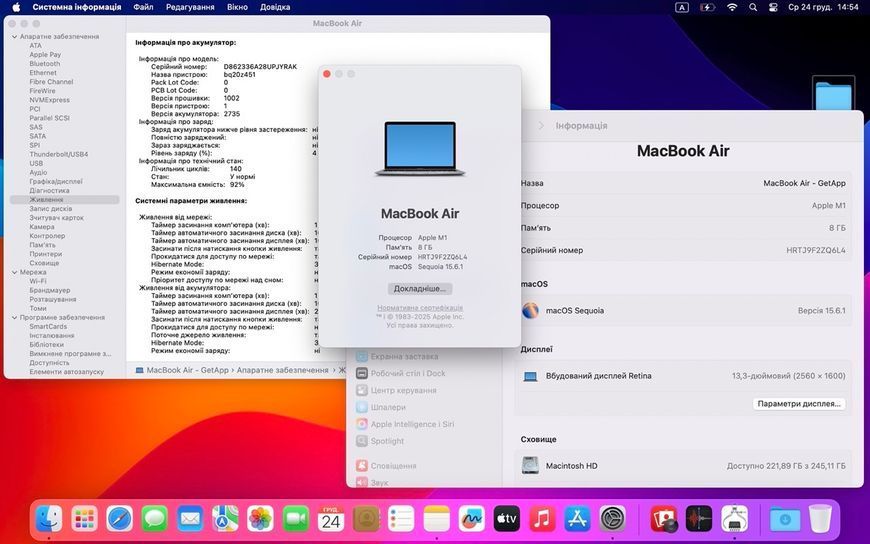Open the Вікно menu
The image size is (870, 544).
point(237,7)
